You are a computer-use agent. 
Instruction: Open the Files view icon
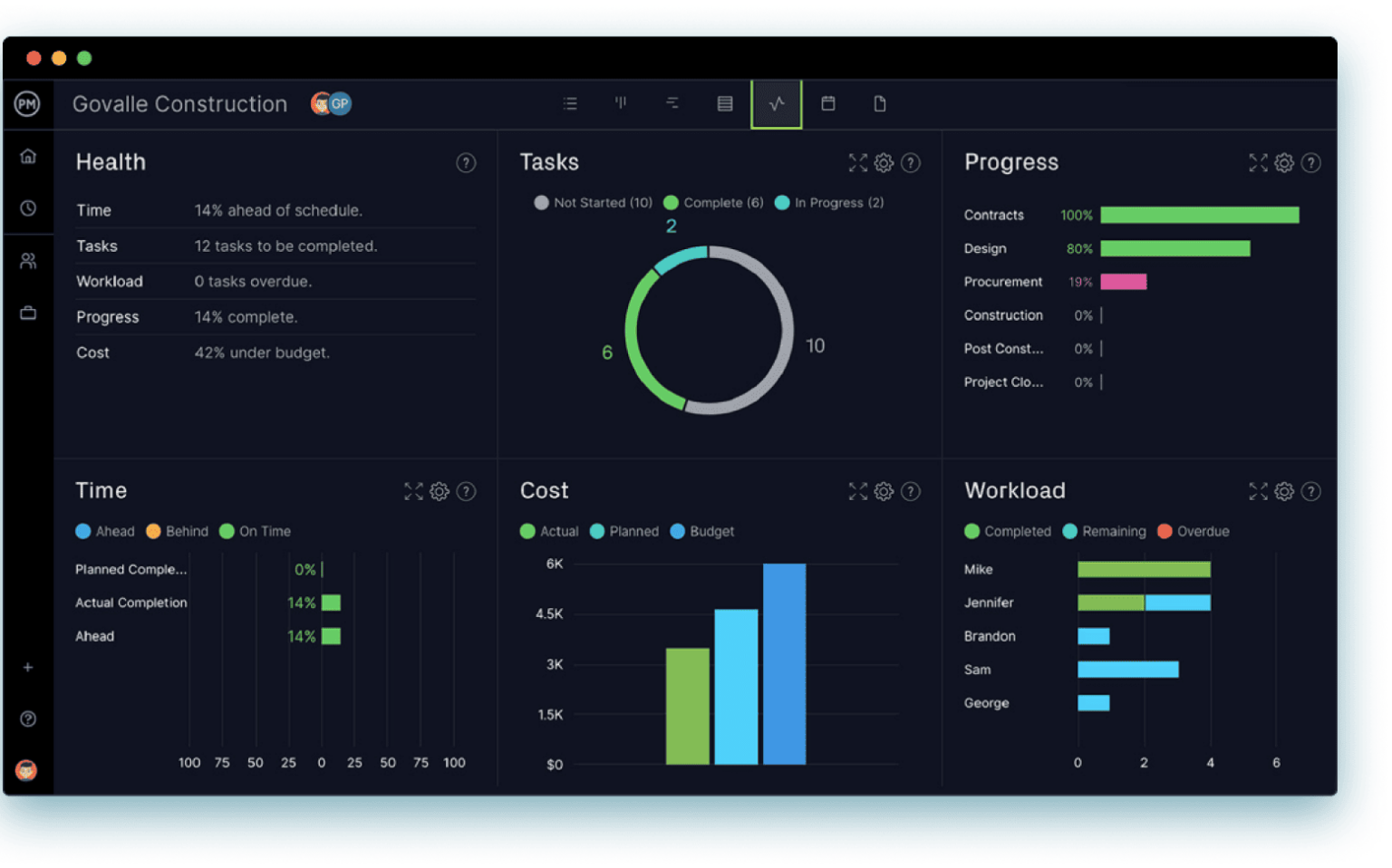click(879, 103)
